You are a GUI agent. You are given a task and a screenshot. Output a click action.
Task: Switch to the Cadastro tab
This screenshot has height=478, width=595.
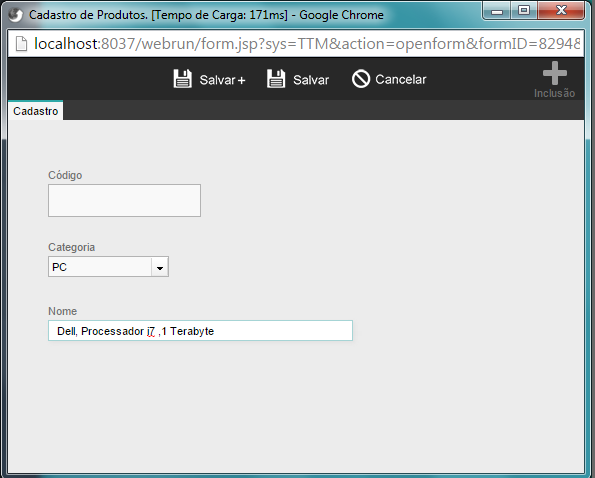[36, 111]
